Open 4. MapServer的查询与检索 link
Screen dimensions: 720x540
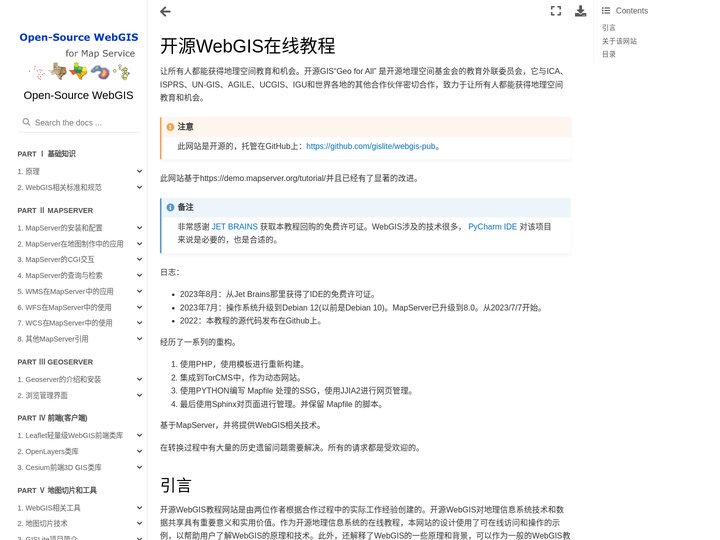[x=60, y=276]
